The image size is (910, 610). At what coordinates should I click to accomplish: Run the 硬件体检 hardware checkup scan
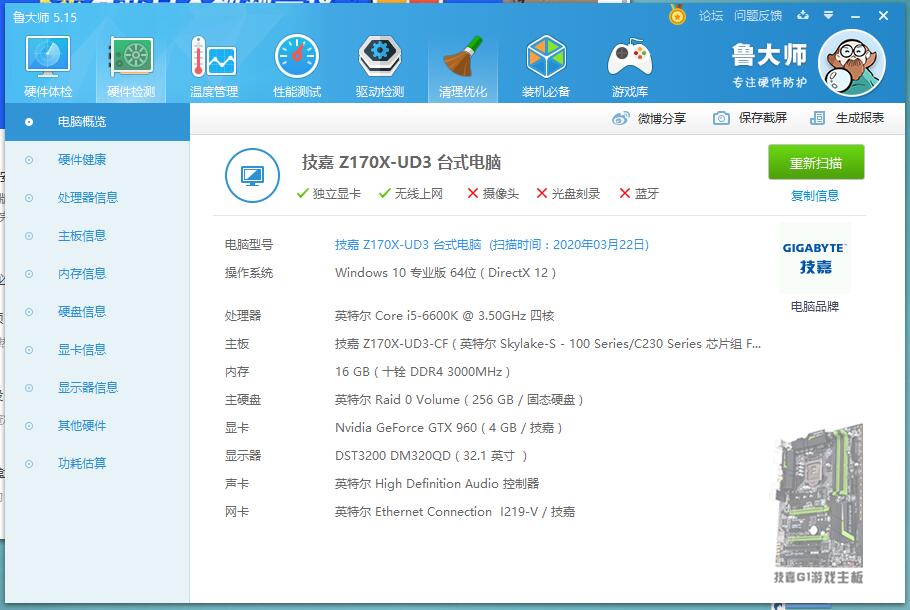[46, 64]
